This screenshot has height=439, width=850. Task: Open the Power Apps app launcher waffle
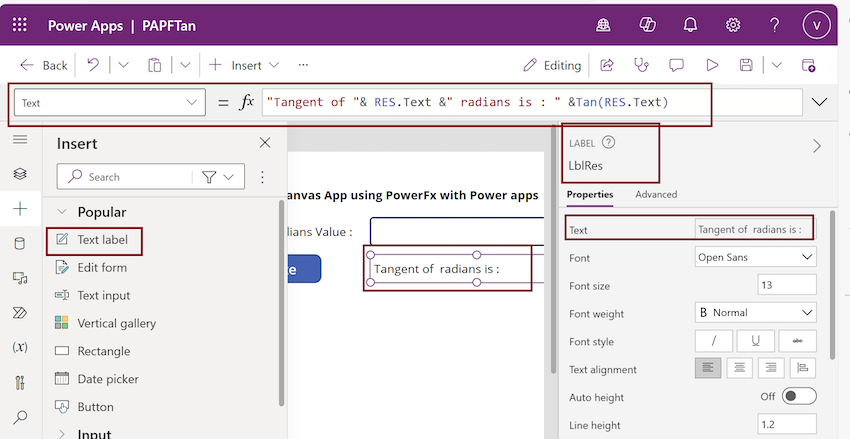20,25
